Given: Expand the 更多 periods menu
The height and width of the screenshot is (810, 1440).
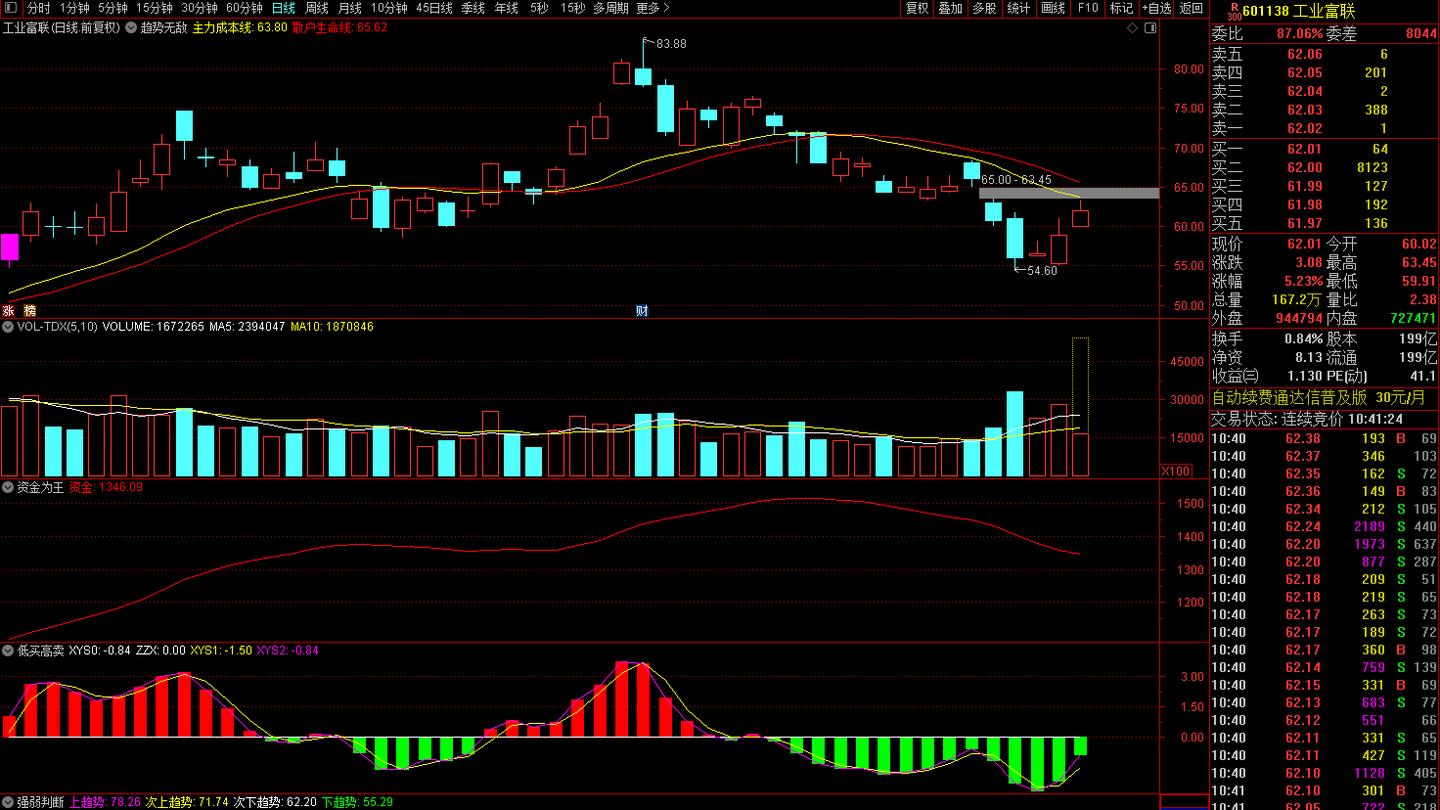Looking at the screenshot, I should coord(653,8).
